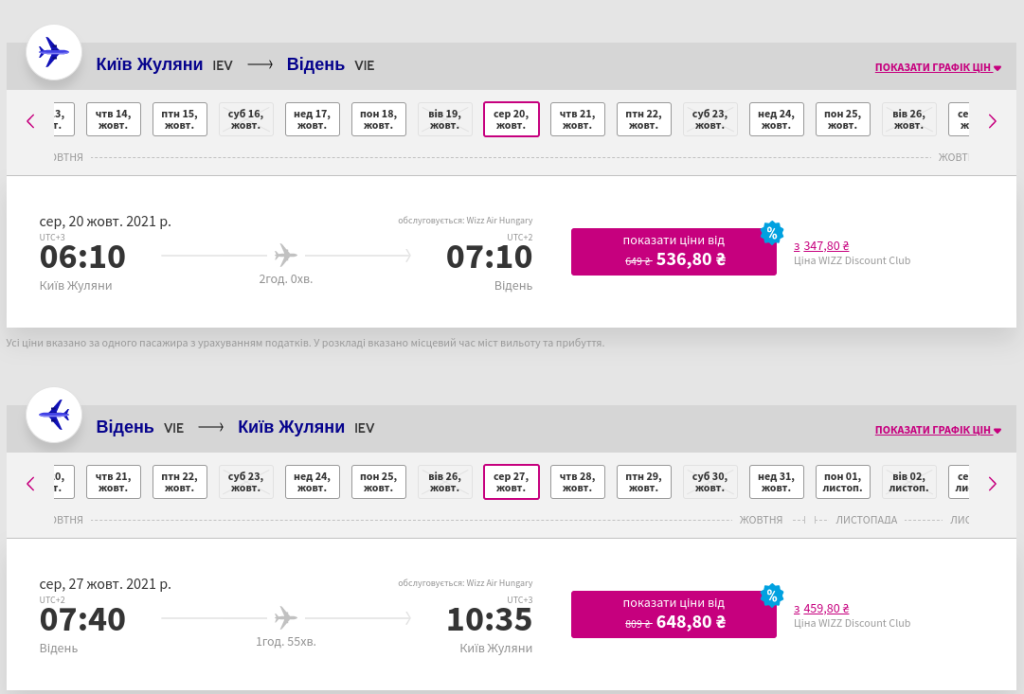
Task: Open WIZZ Discount Club price 459,80 ₴
Action: click(x=822, y=608)
